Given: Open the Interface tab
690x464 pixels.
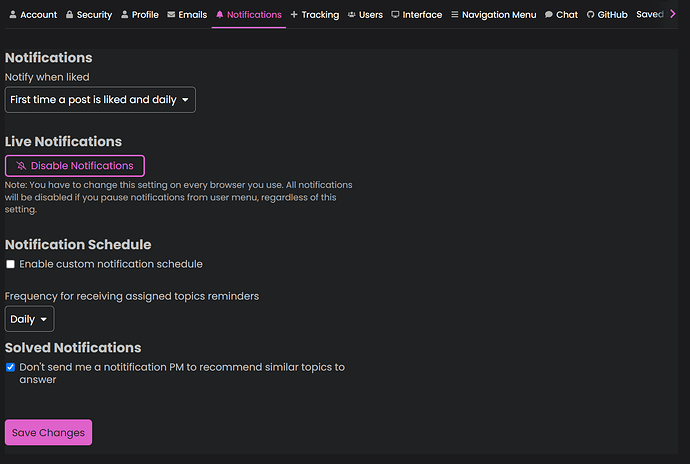Looking at the screenshot, I should point(417,15).
